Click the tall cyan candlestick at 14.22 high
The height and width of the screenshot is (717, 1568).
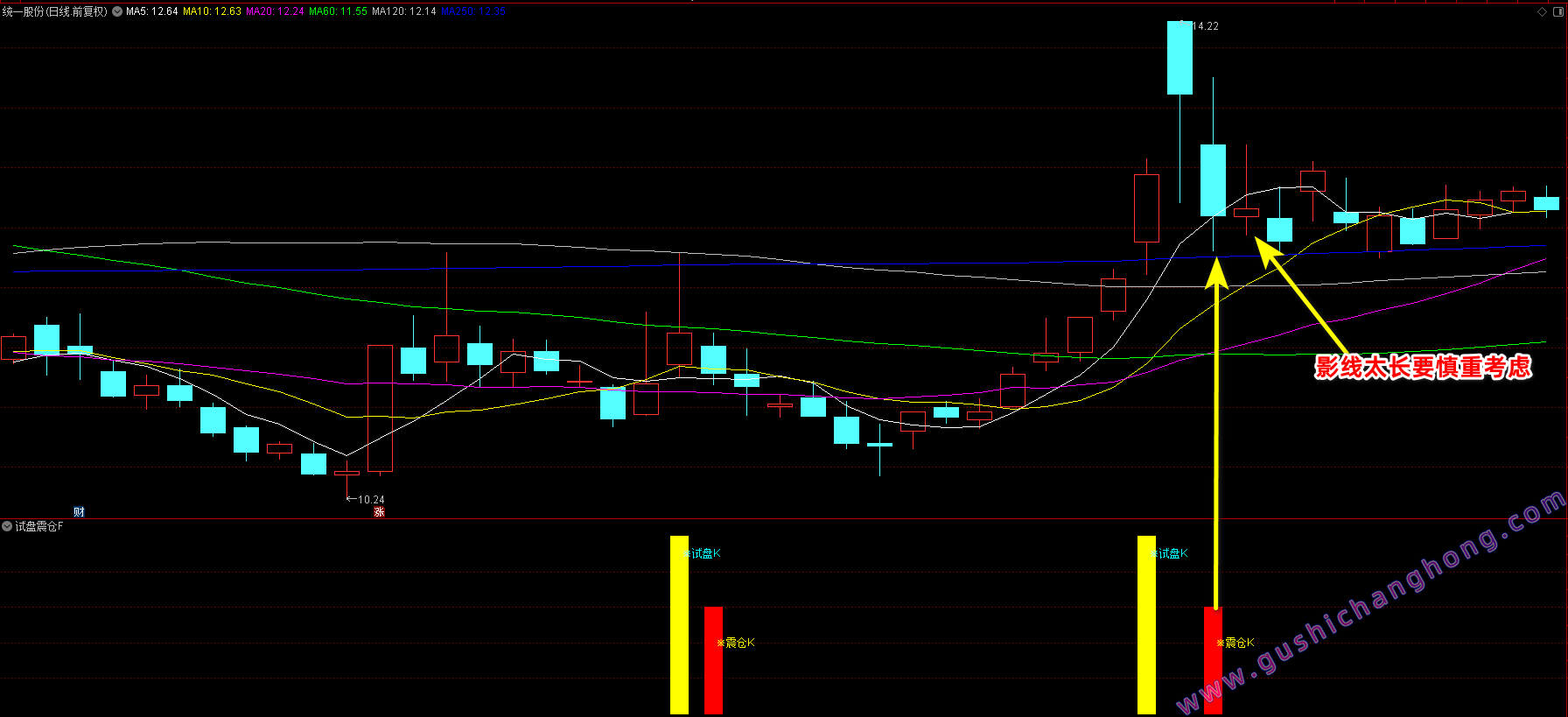pos(1179,58)
